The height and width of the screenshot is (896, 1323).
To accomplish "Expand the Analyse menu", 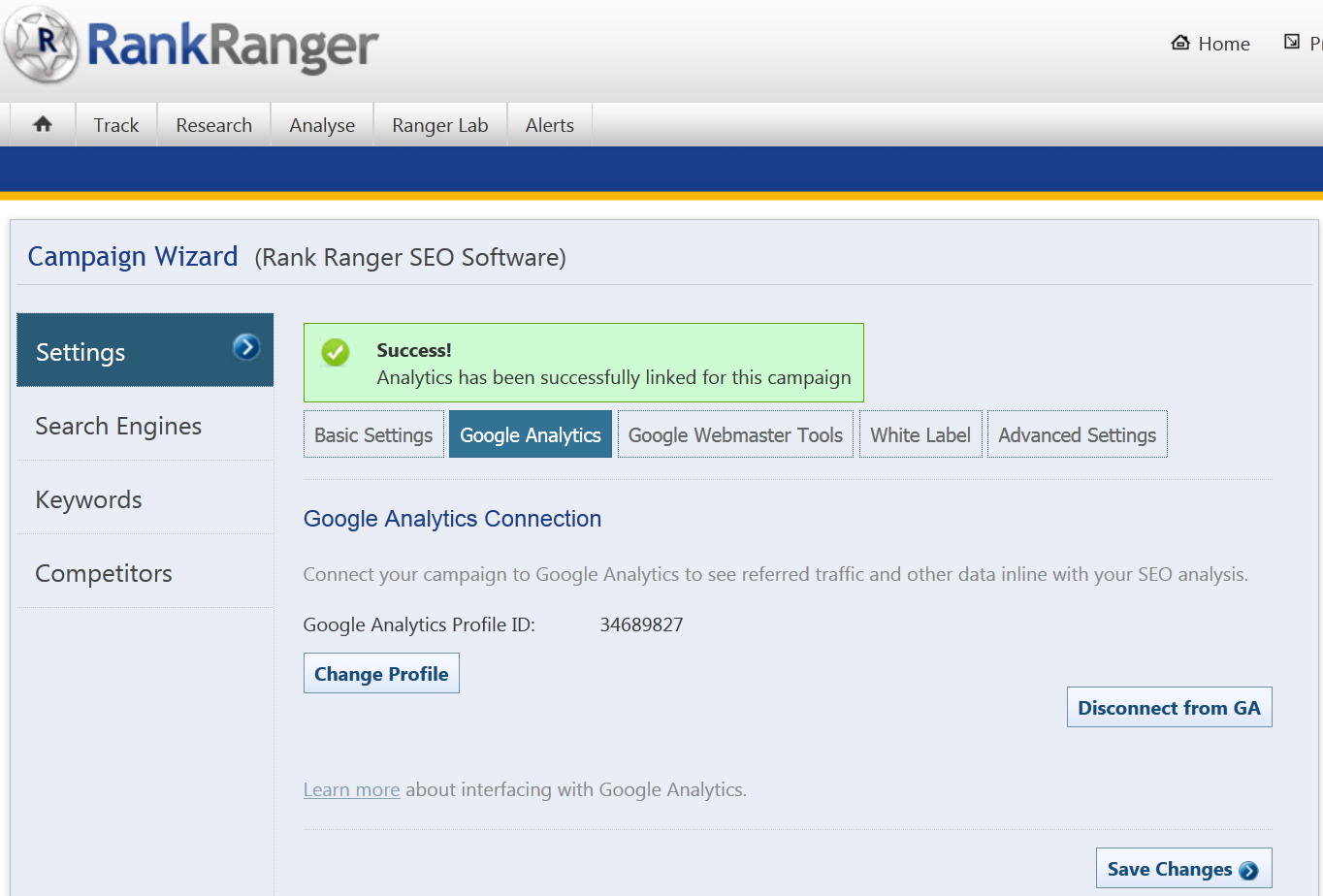I will click(322, 125).
